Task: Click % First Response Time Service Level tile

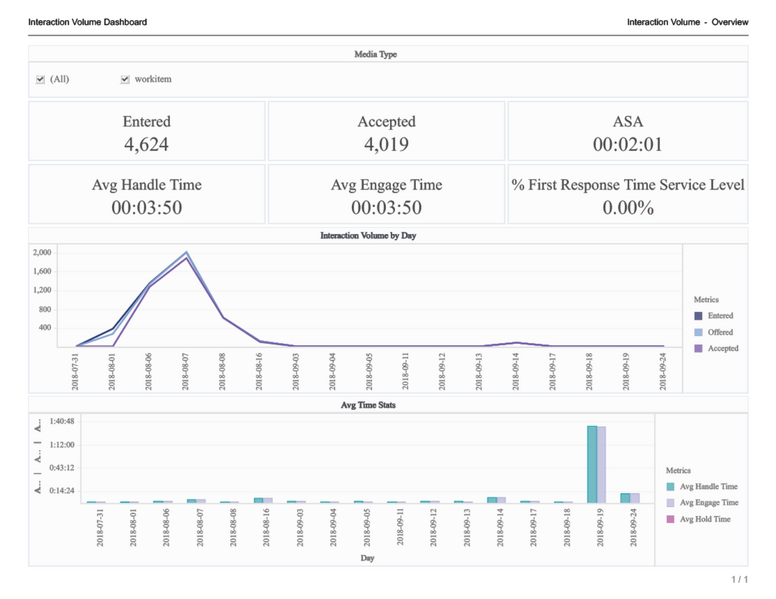Action: point(627,195)
